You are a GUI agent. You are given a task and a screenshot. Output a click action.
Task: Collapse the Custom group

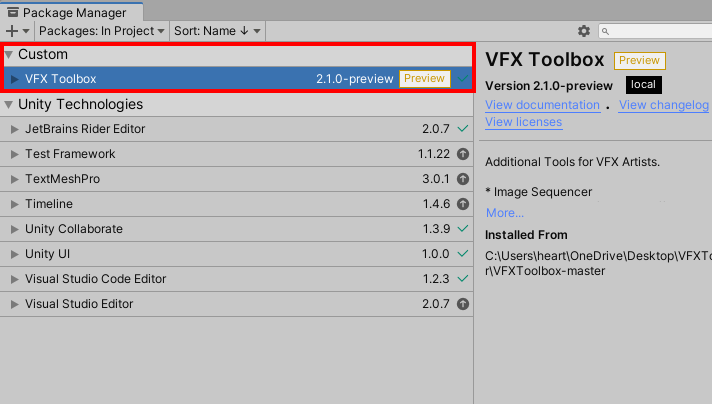[x=8, y=54]
